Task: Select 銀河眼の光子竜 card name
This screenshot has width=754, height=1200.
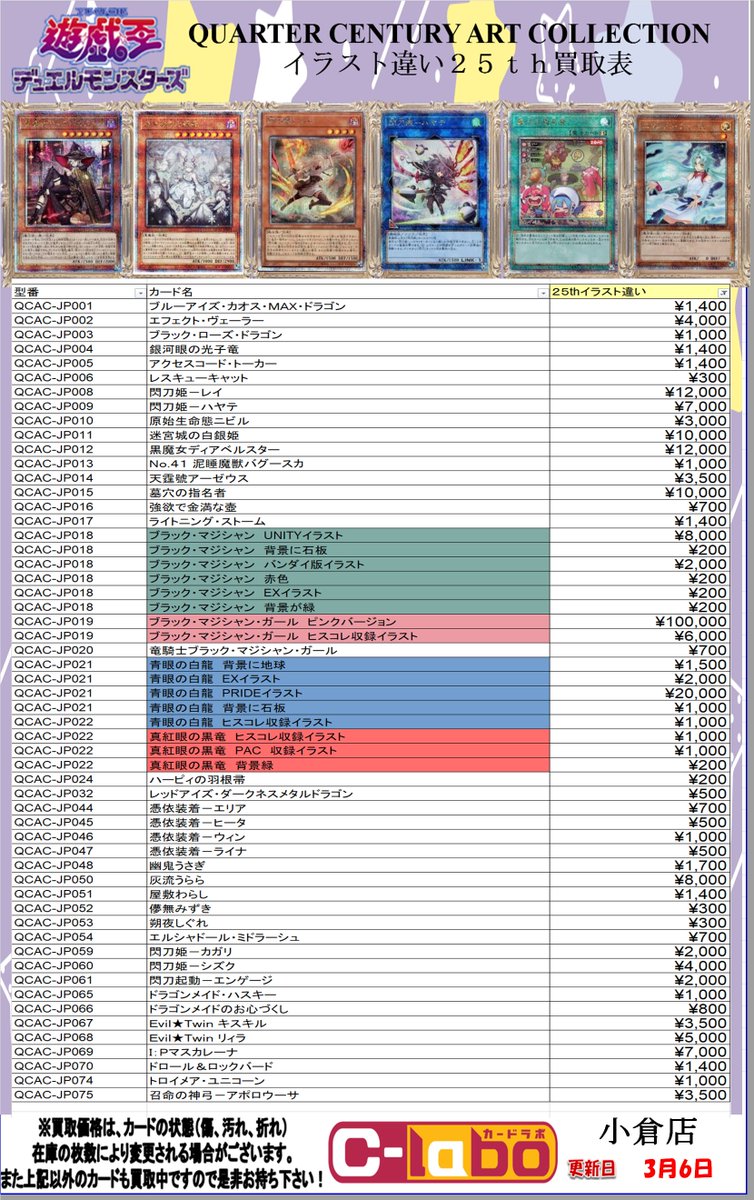Action: tap(194, 349)
